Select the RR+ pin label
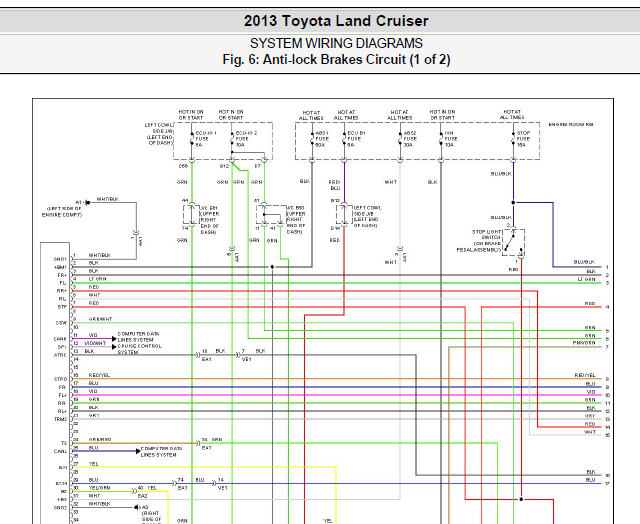Image resolution: width=640 pixels, height=524 pixels. 62,291
